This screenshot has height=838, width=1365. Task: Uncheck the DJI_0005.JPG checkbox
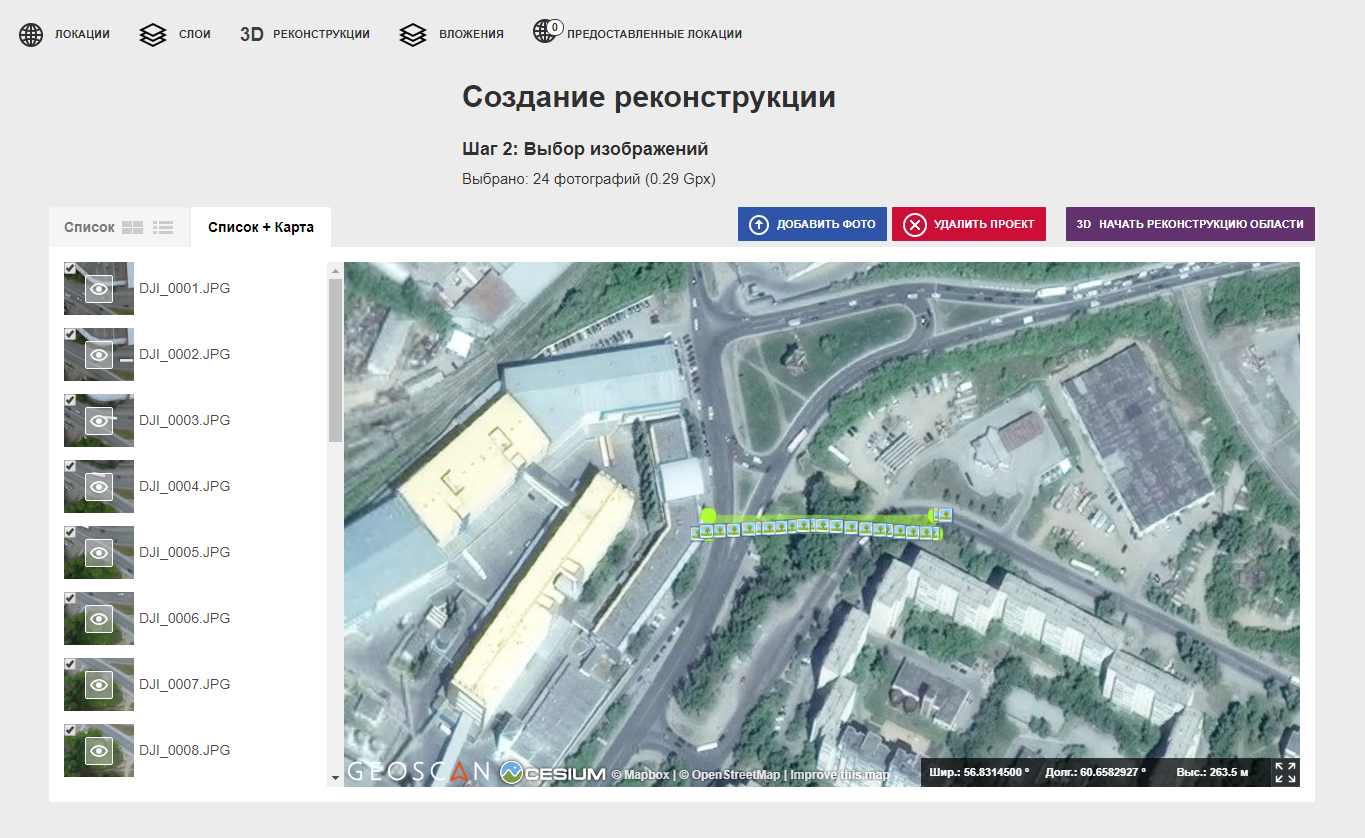tap(70, 532)
